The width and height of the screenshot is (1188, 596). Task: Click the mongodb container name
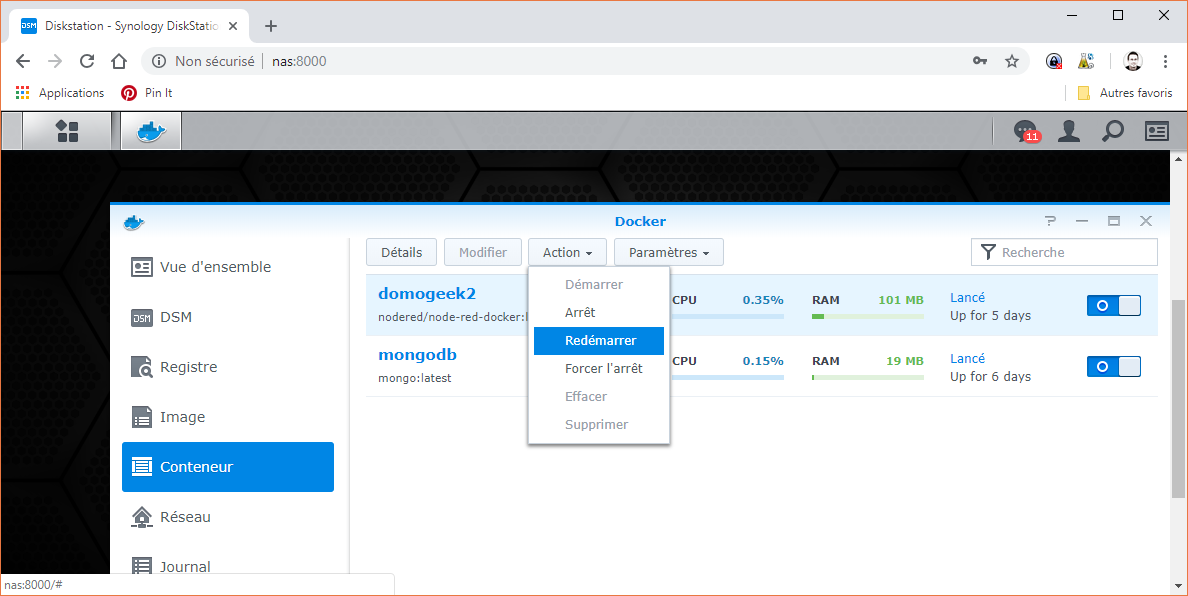(x=417, y=354)
